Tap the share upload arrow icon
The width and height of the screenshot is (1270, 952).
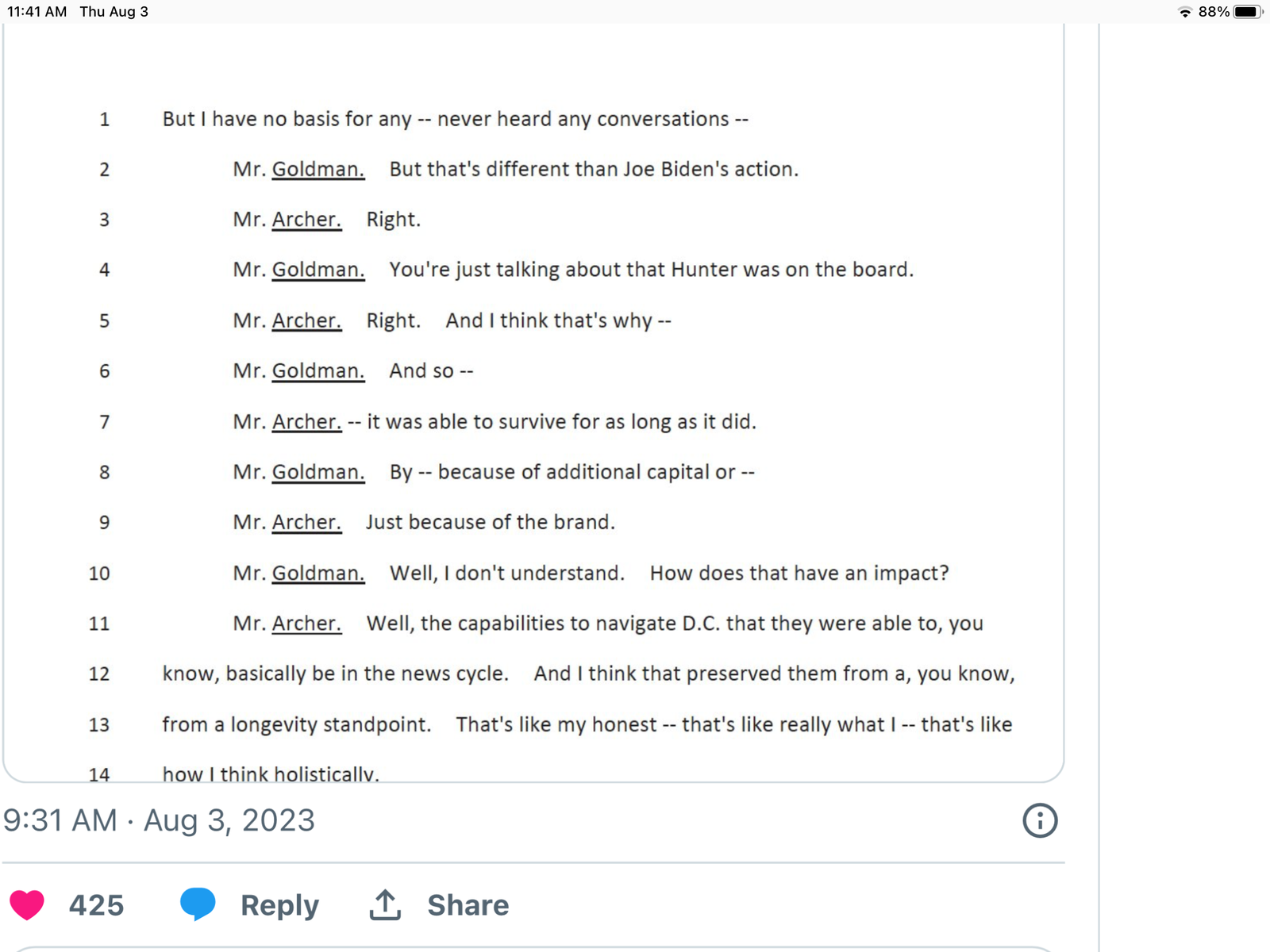(x=385, y=904)
